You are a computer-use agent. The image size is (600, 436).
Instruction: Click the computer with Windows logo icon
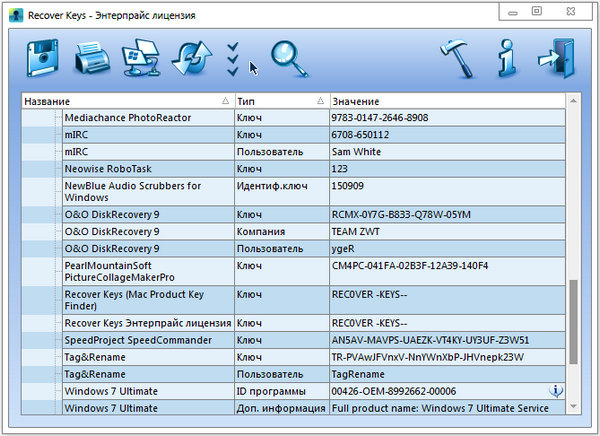point(139,60)
